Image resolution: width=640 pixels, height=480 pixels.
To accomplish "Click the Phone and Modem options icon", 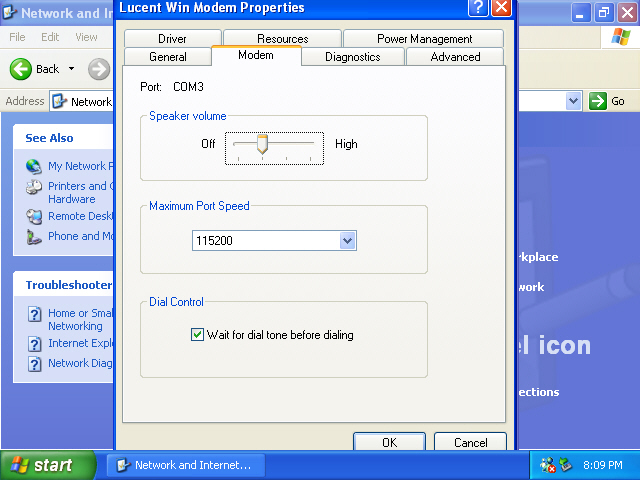I will click(34, 237).
